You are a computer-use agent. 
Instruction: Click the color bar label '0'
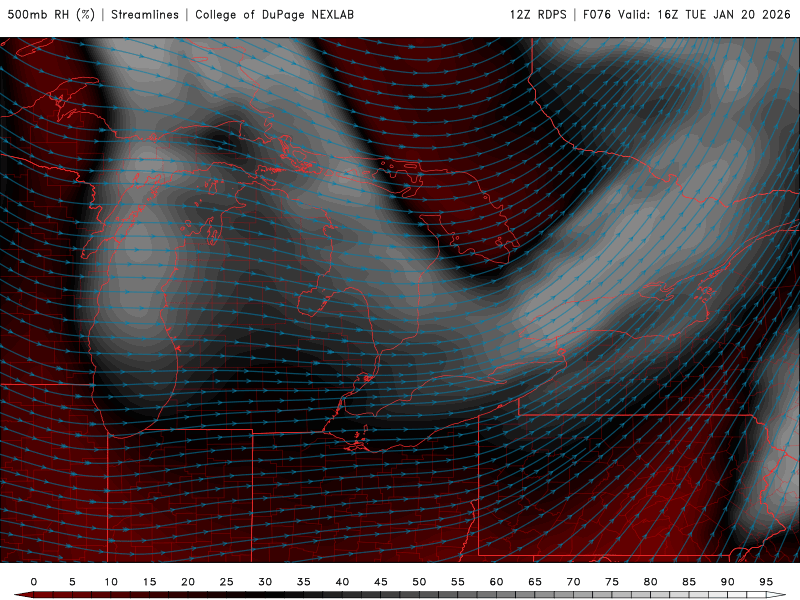(34, 582)
